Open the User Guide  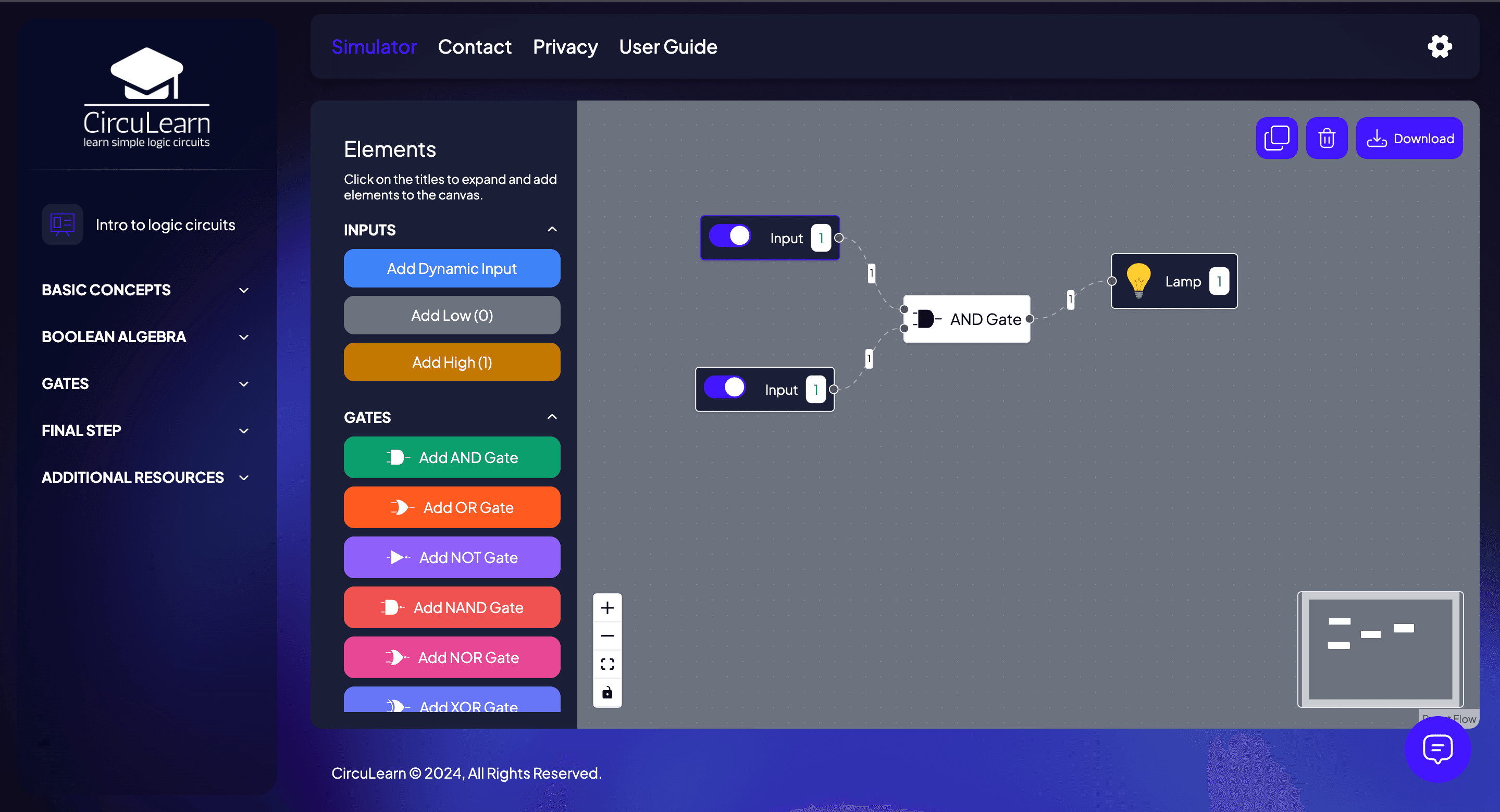[668, 46]
